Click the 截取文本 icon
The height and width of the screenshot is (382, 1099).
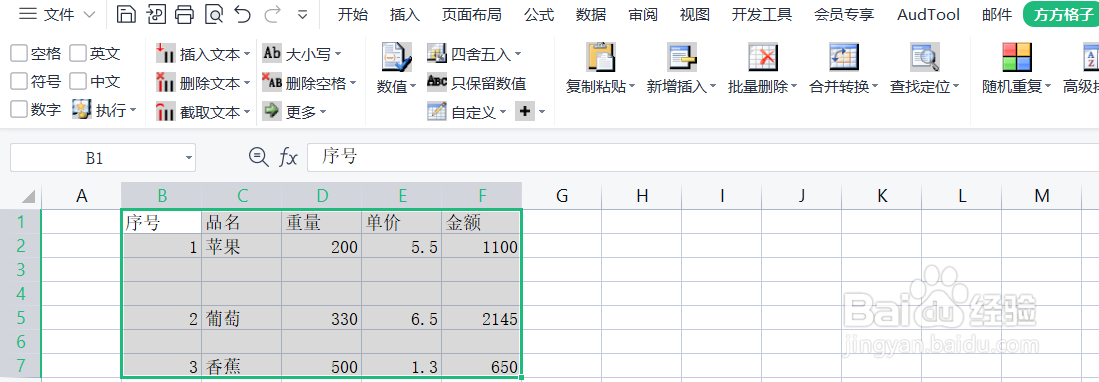coord(165,111)
